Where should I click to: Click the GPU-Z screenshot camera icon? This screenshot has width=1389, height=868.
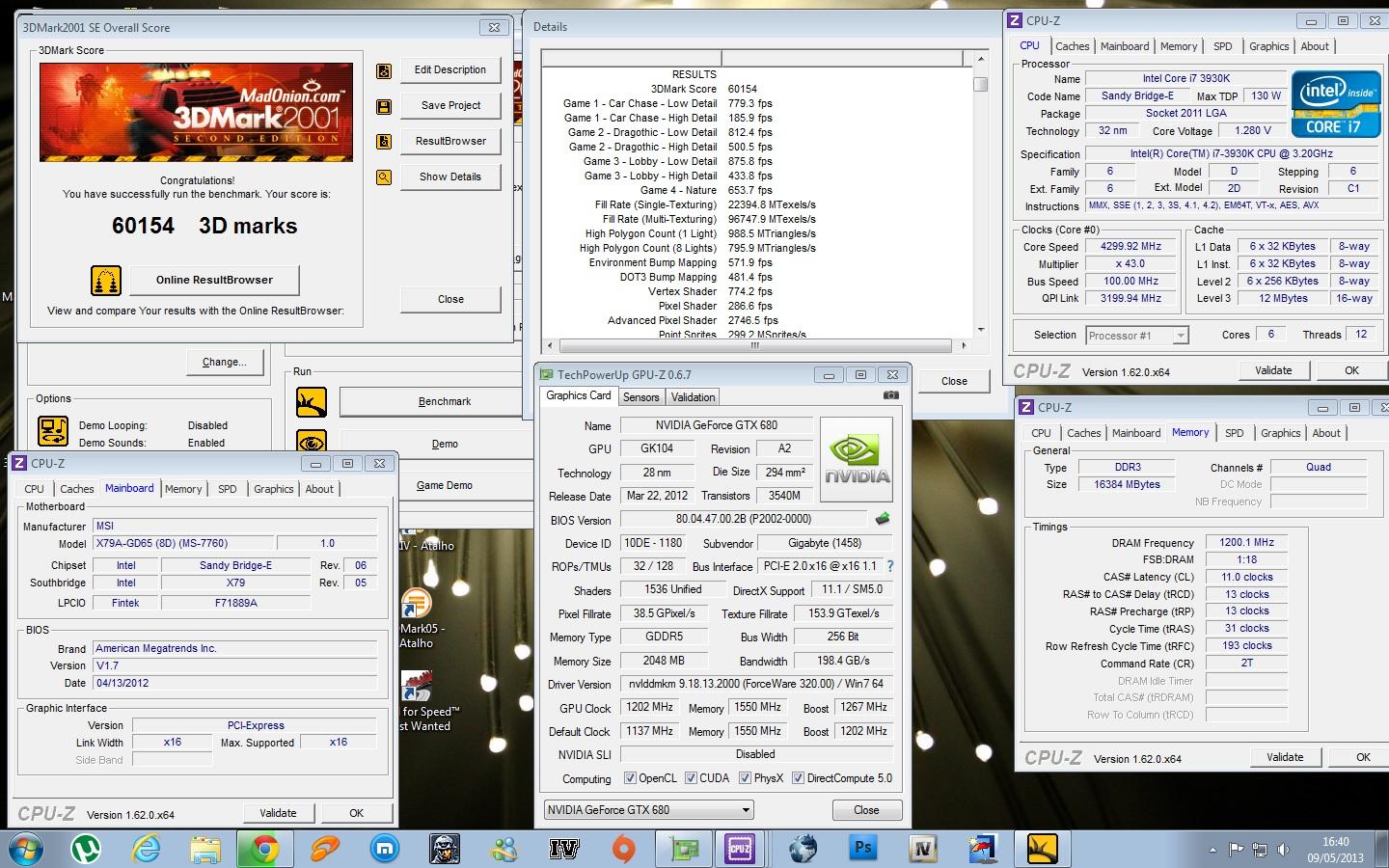click(x=891, y=395)
